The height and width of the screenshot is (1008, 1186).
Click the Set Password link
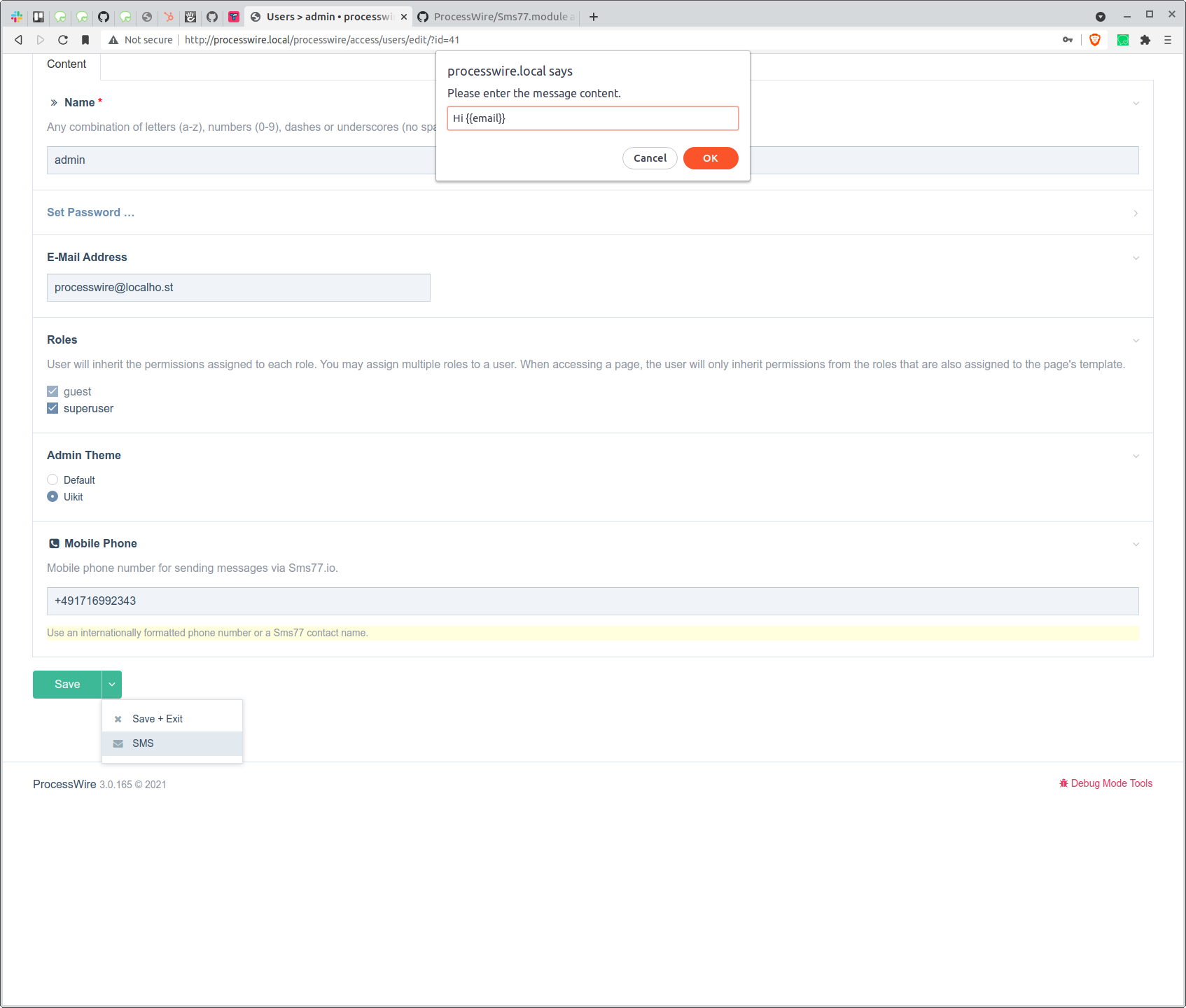(90, 213)
